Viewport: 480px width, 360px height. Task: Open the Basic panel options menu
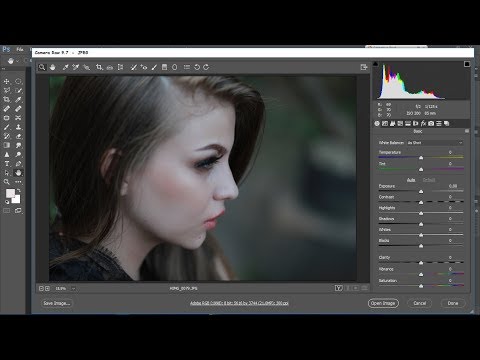[467, 131]
